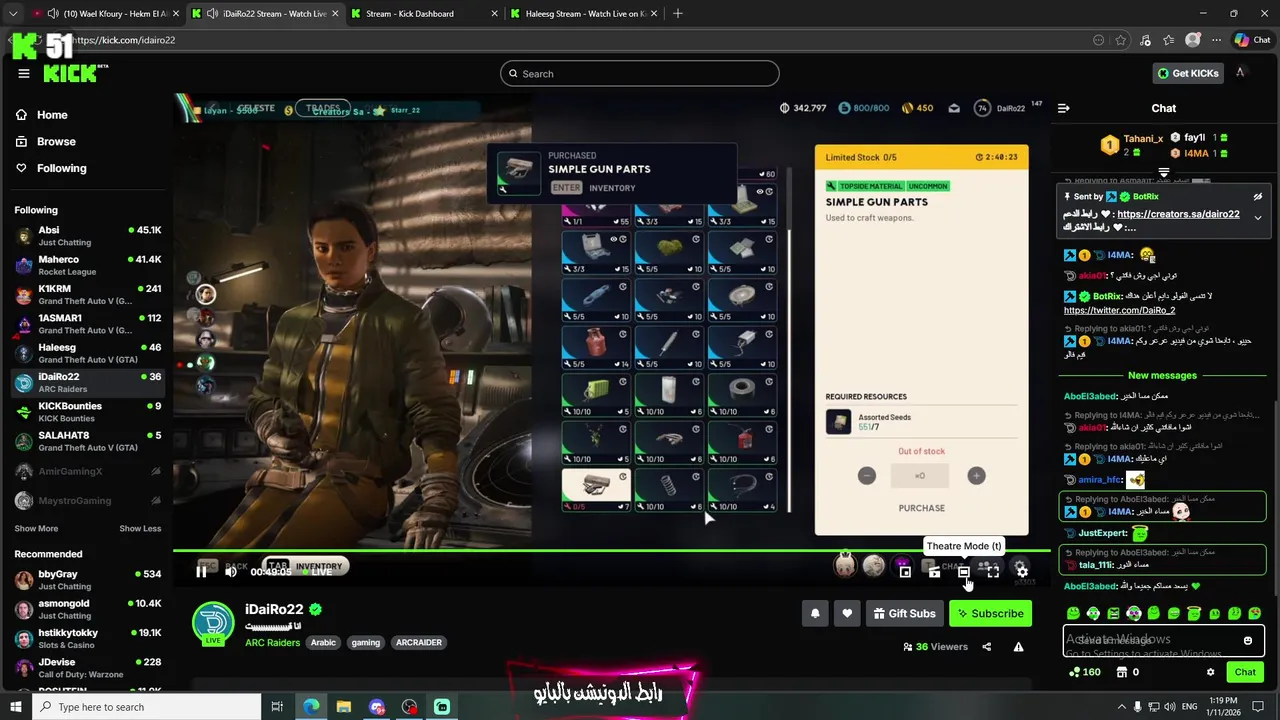Expand pinned message chevron
This screenshot has height=720, width=1280.
[1257, 217]
